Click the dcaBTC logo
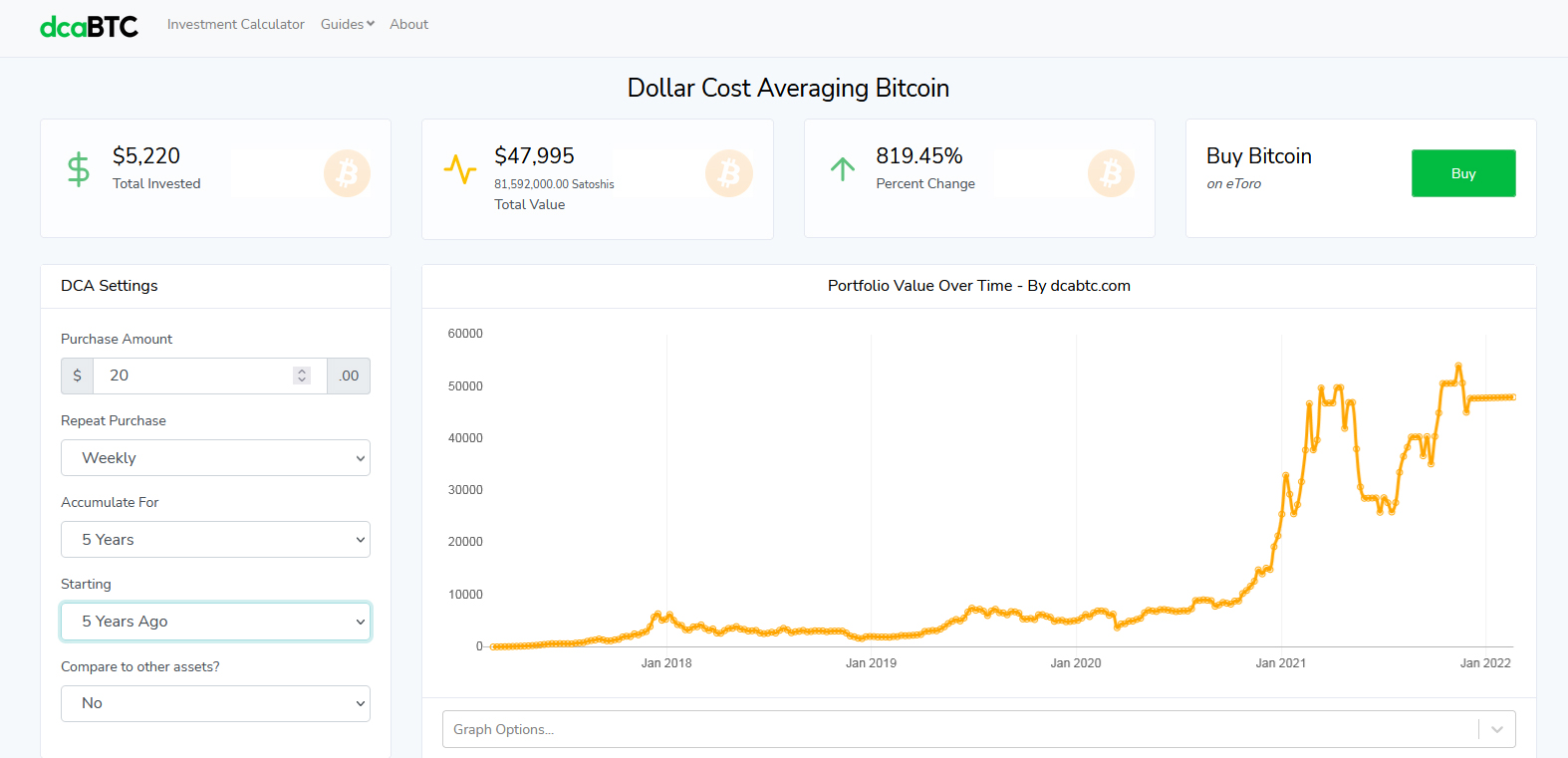Viewport: 1568px width, 758px height. 89,26
